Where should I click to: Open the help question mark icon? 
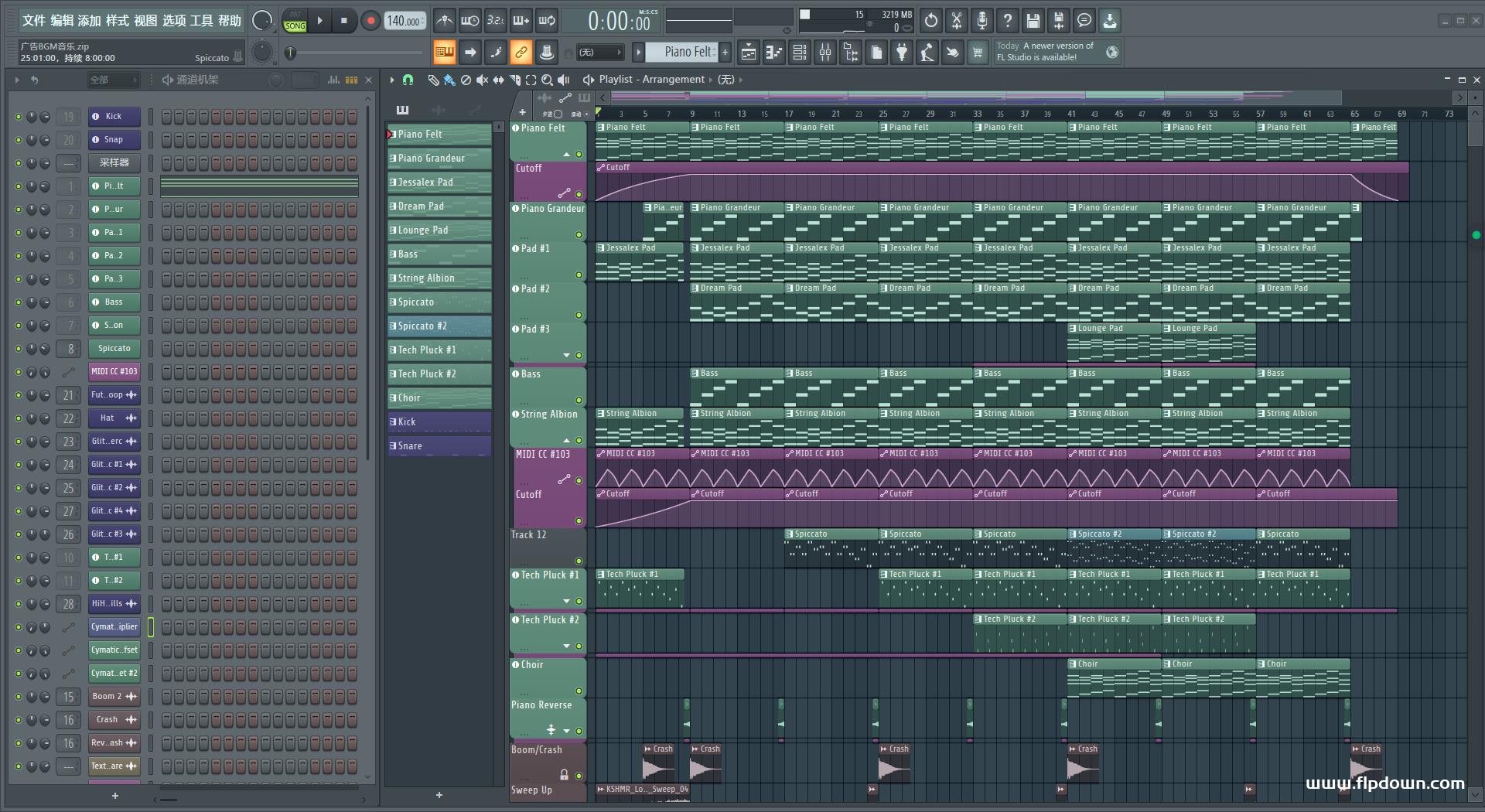point(1008,21)
